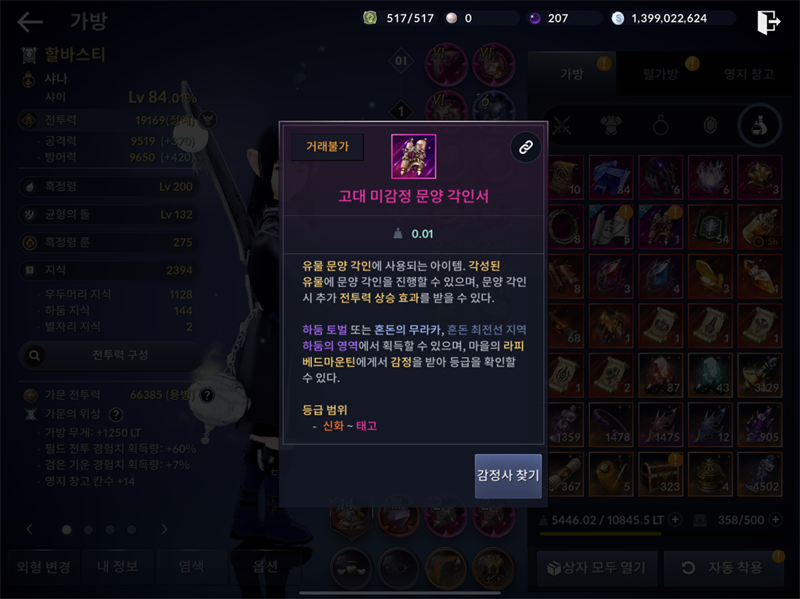Open the 외형 변경 menu button
The image size is (800, 599).
point(43,567)
